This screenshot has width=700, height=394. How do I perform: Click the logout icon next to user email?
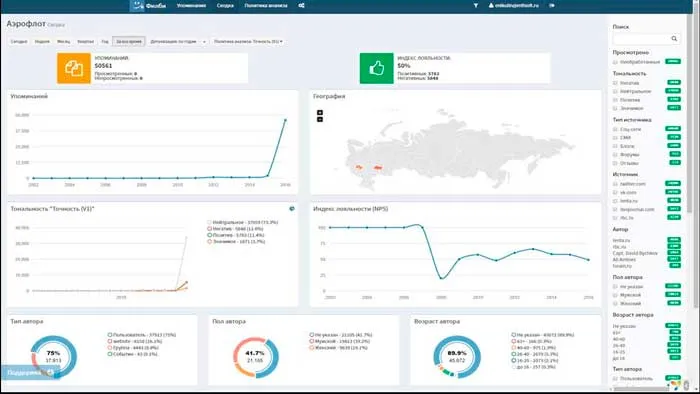552,5
